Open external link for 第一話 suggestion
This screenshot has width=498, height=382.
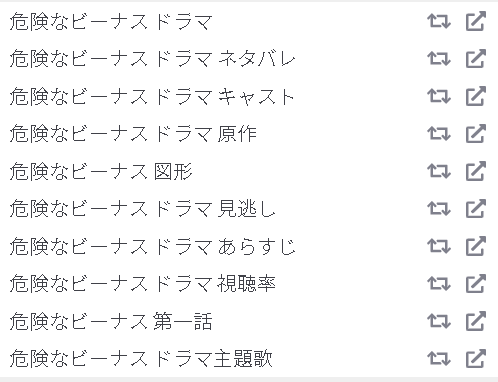[x=476, y=321]
